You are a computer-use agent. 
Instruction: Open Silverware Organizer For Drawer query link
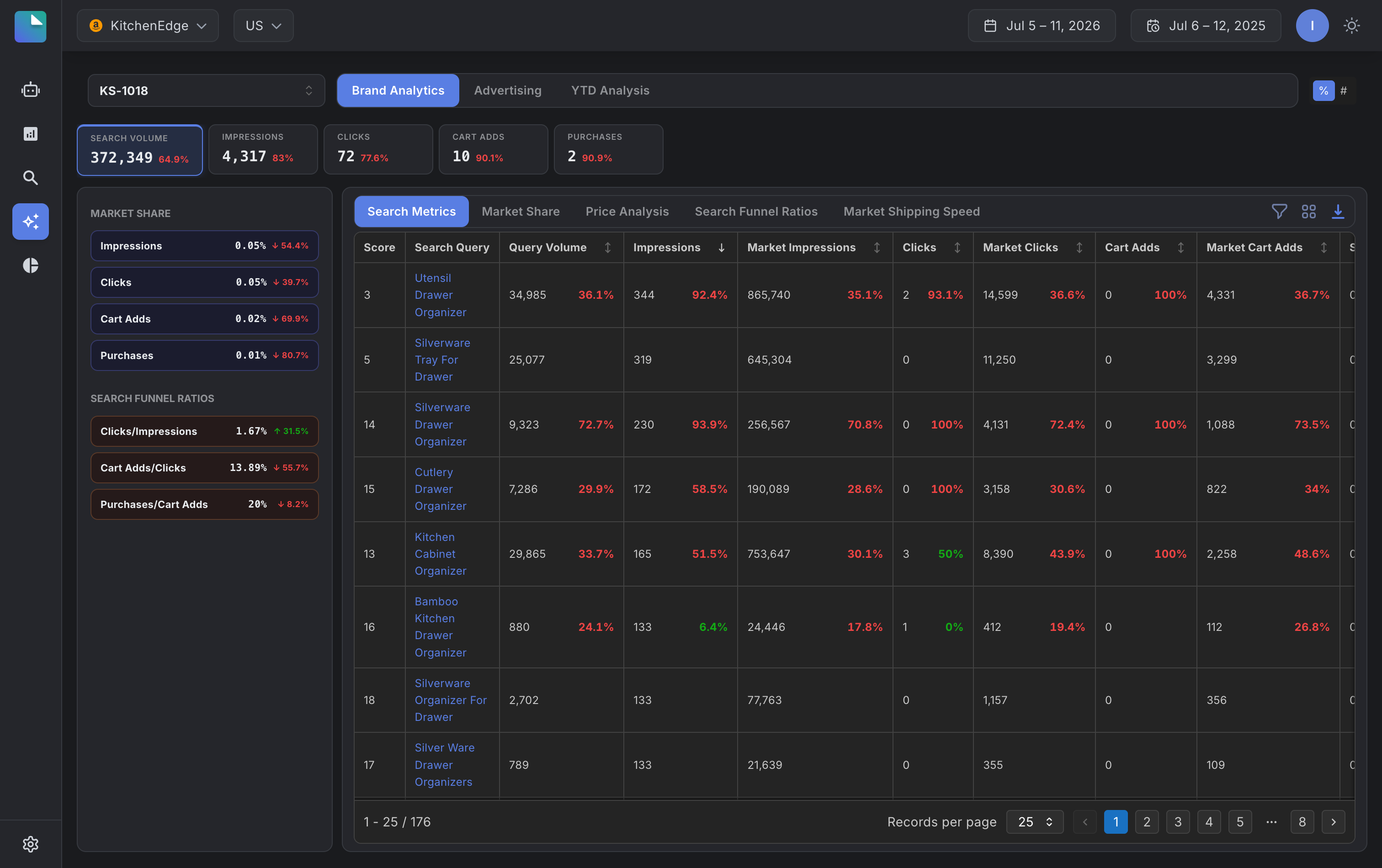451,700
